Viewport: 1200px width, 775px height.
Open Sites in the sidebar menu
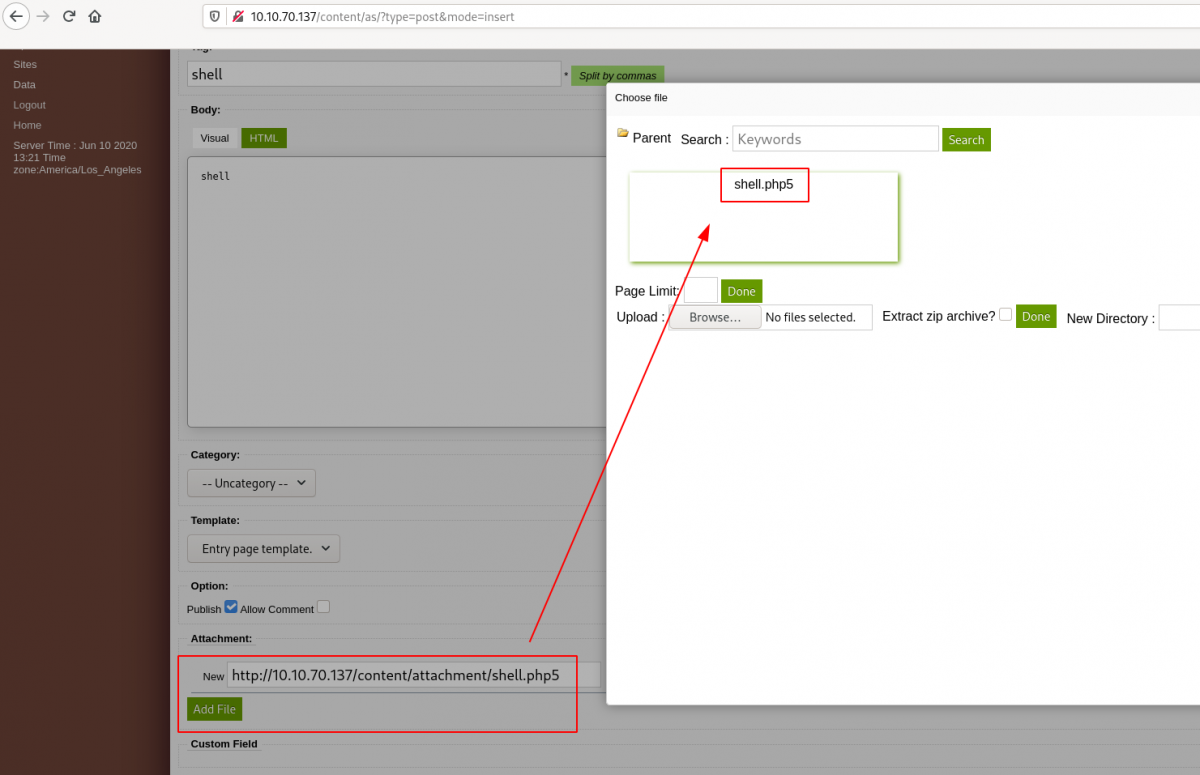pyautogui.click(x=25, y=64)
